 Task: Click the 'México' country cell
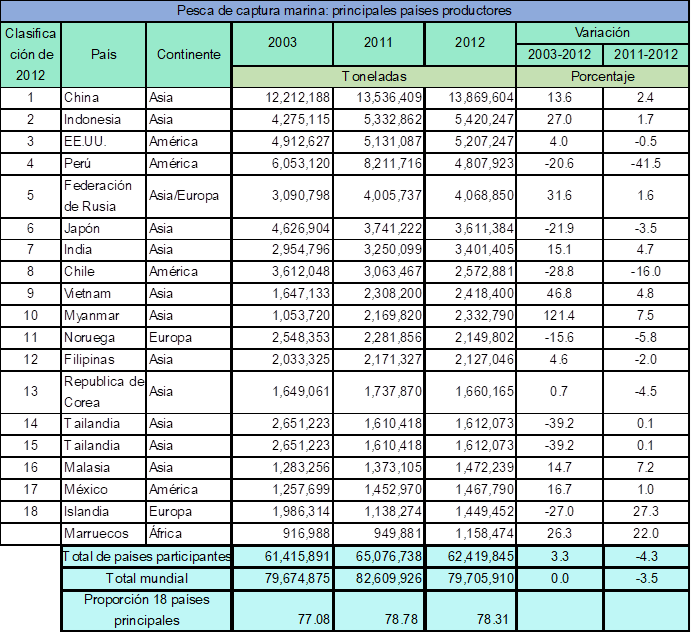(x=104, y=490)
